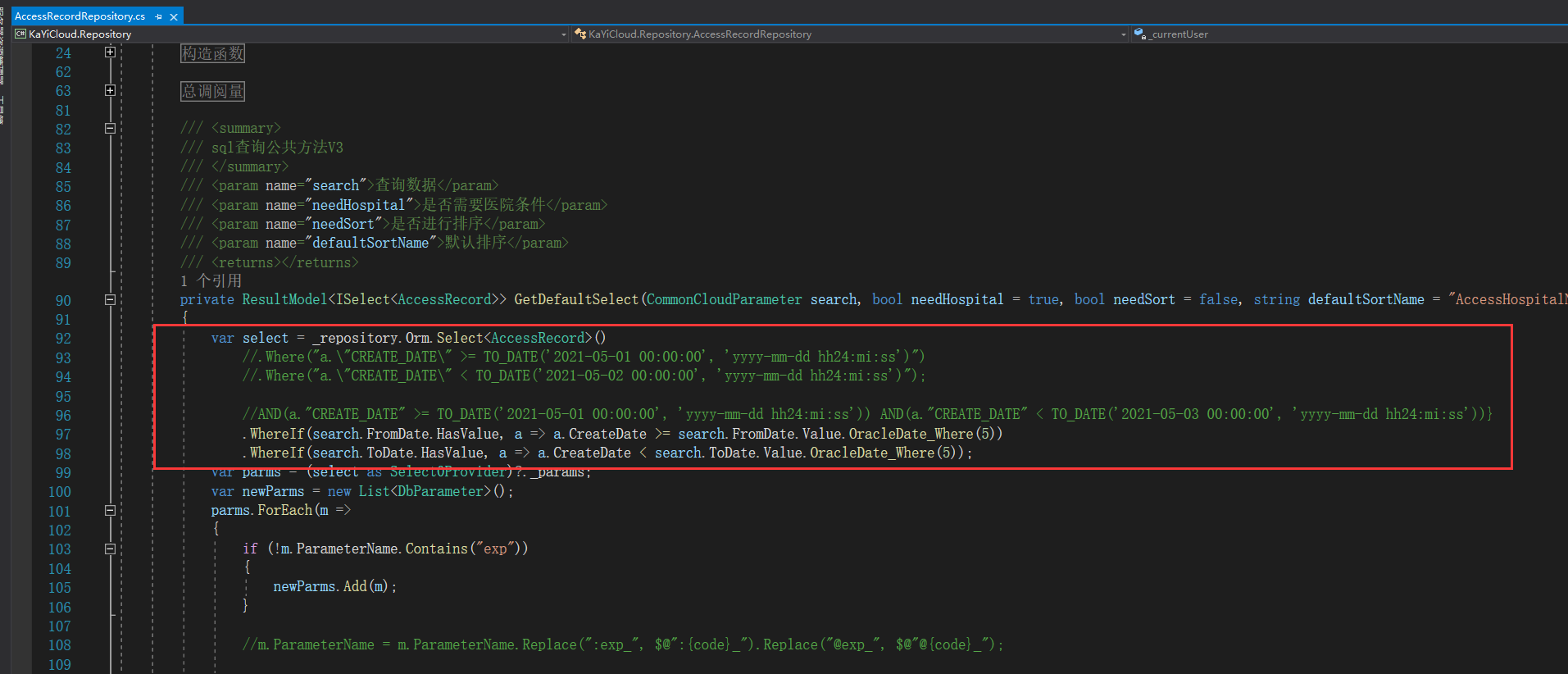
Task: Click the class icon beside KaYiCloud.Repository.AccessRecordRepository
Action: click(580, 34)
